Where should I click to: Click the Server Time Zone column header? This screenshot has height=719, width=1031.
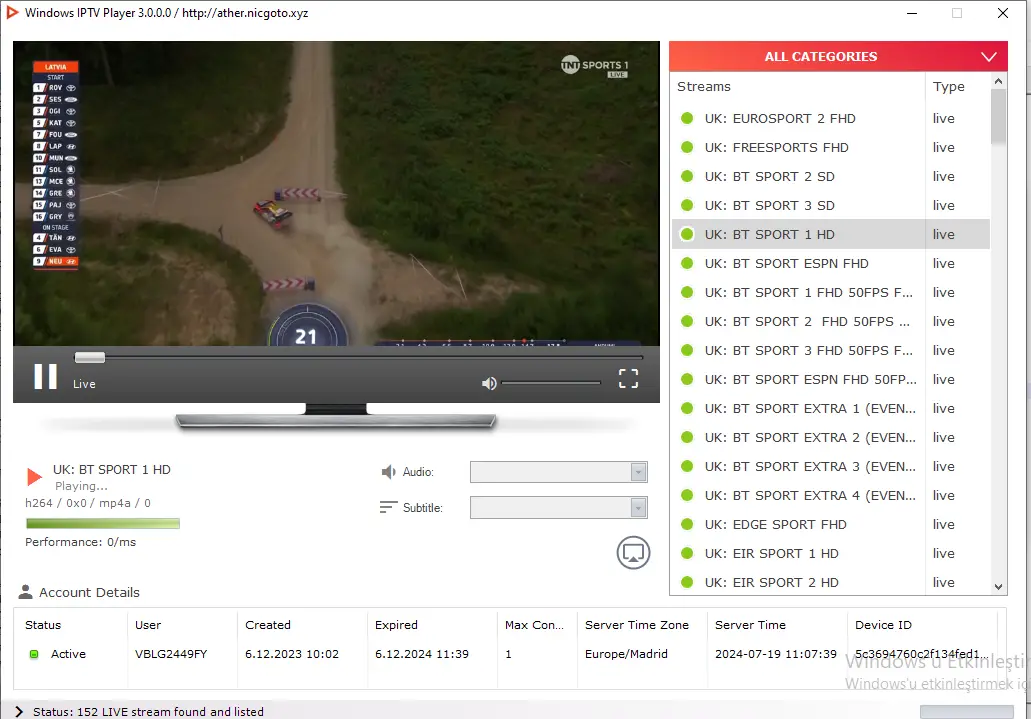(642, 625)
